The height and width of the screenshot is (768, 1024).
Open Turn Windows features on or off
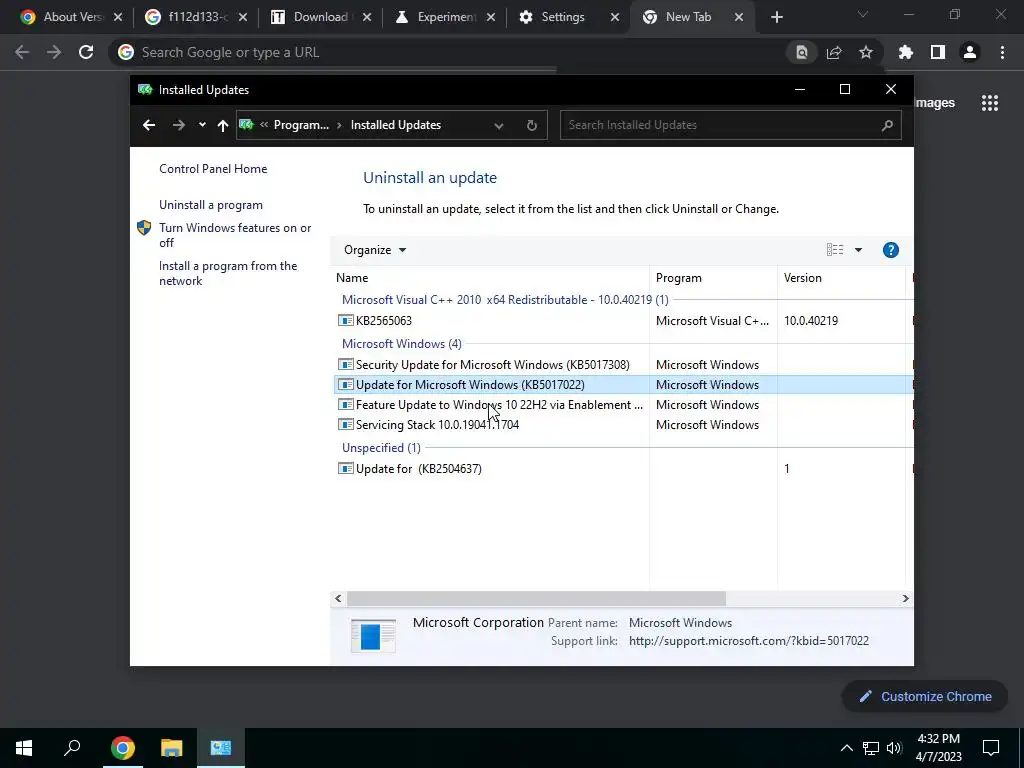235,235
